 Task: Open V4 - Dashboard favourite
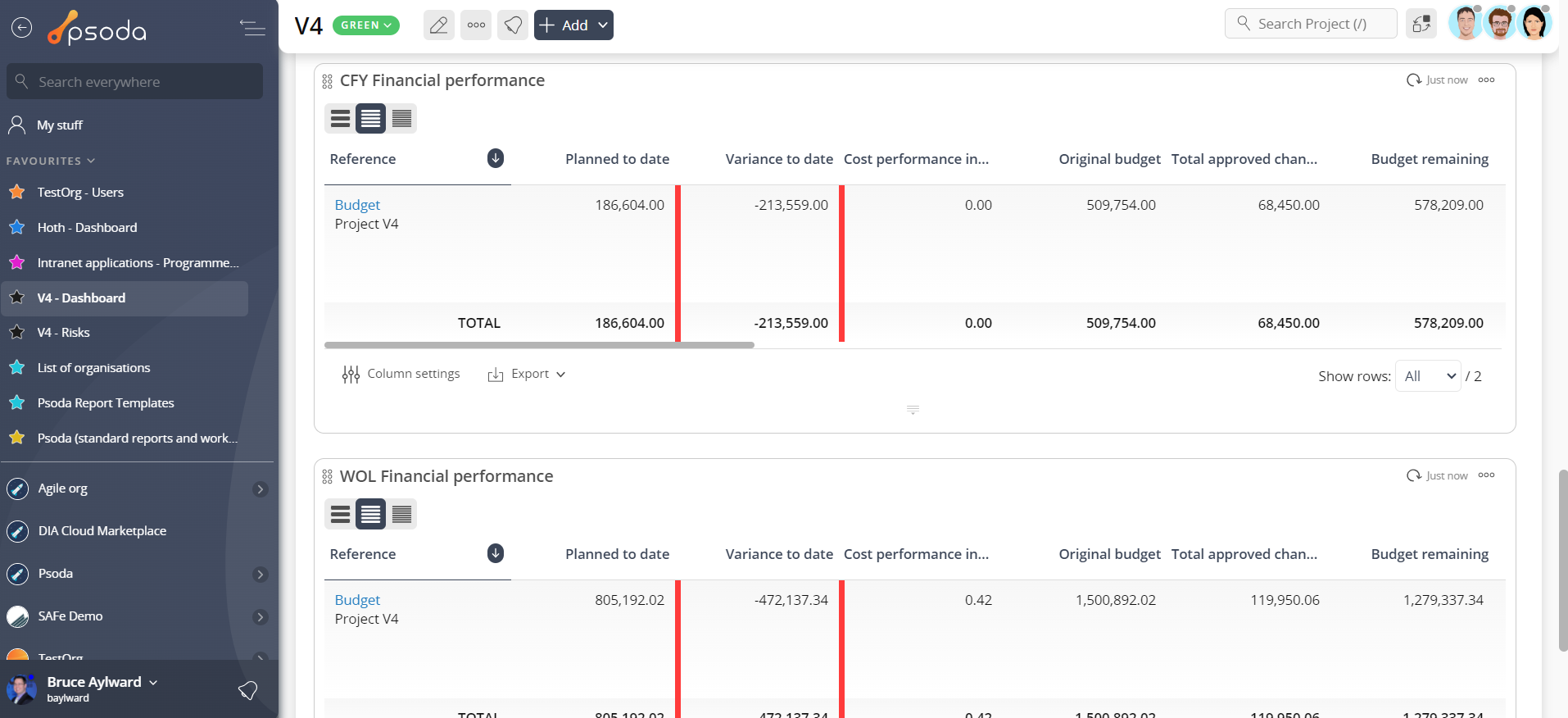pyautogui.click(x=81, y=298)
